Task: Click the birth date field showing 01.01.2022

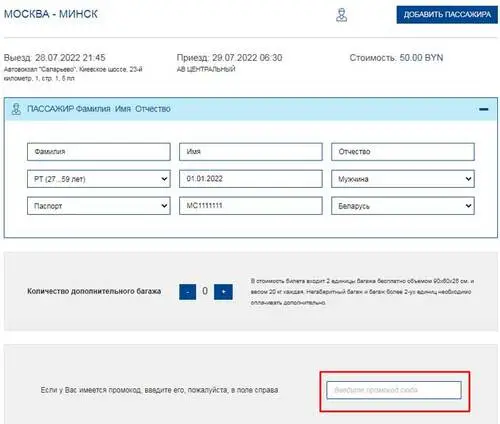Action: click(251, 179)
